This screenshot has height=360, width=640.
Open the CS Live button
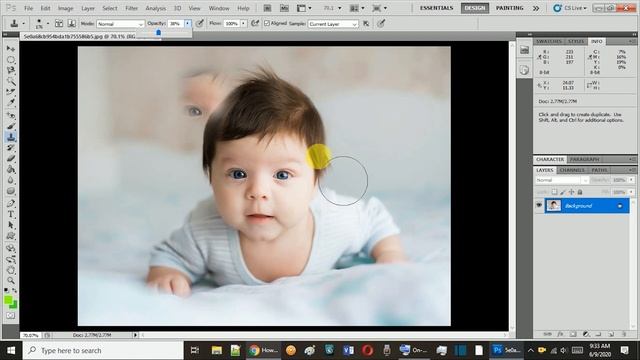tap(570, 8)
